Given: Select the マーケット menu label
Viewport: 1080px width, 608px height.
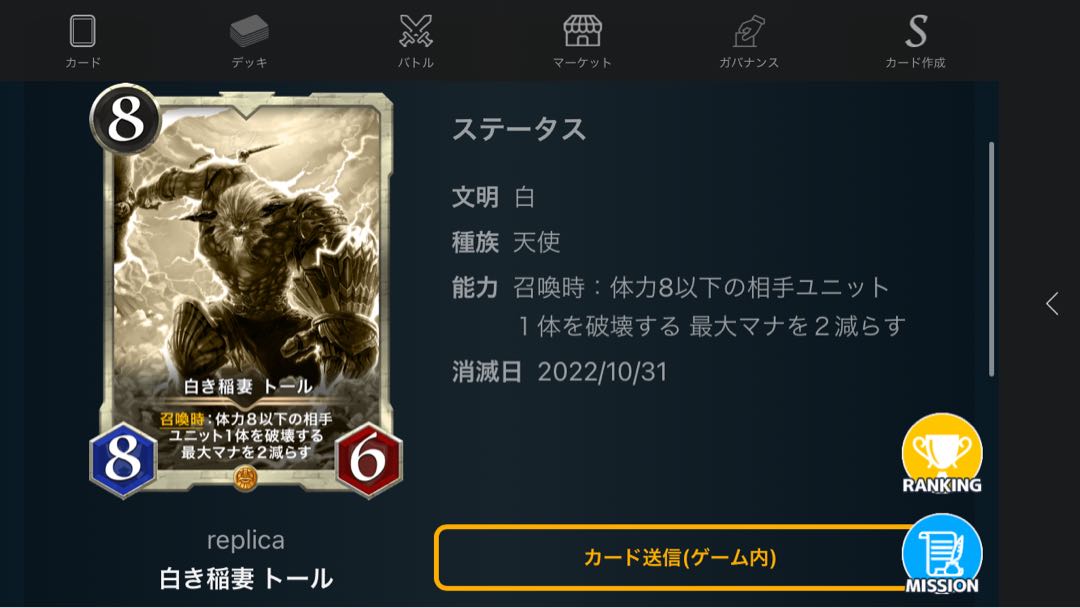Looking at the screenshot, I should pos(583,63).
